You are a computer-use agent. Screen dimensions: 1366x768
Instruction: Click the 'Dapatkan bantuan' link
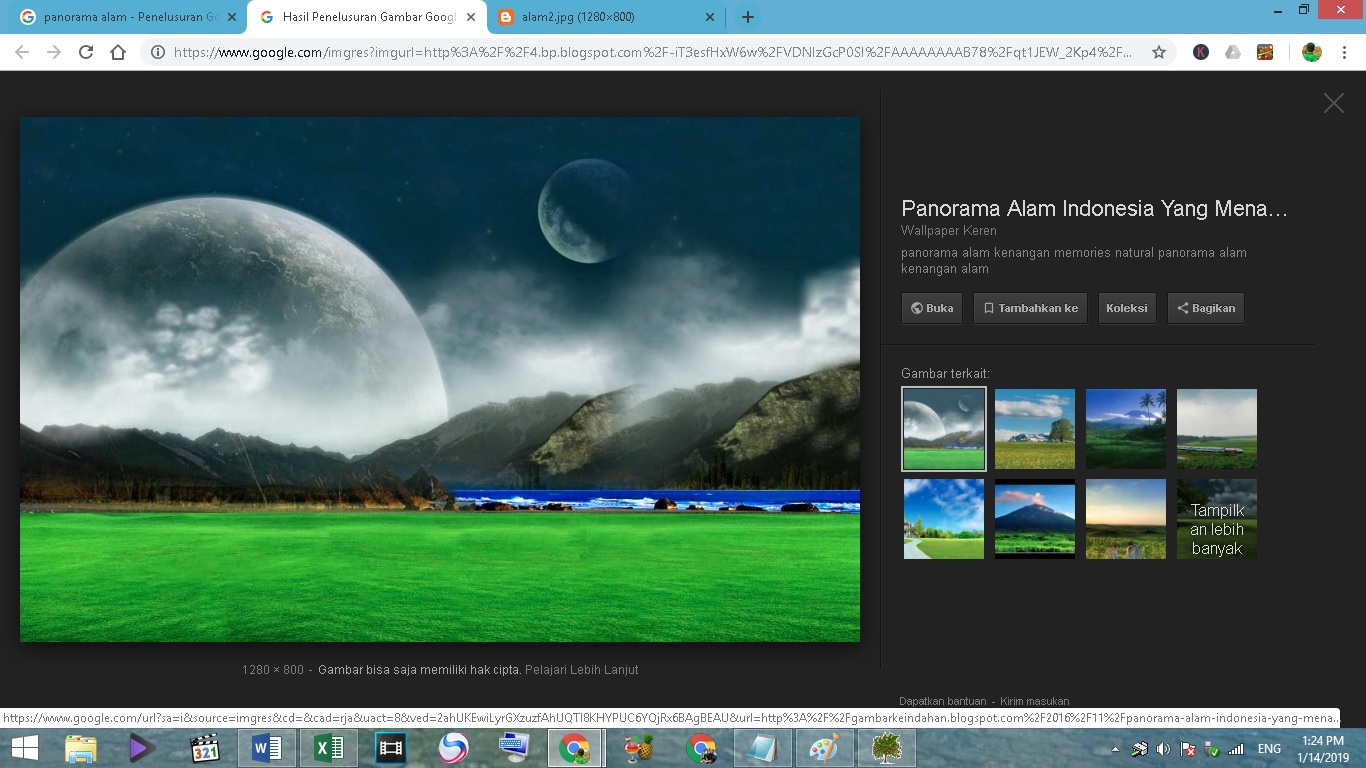tap(942, 701)
